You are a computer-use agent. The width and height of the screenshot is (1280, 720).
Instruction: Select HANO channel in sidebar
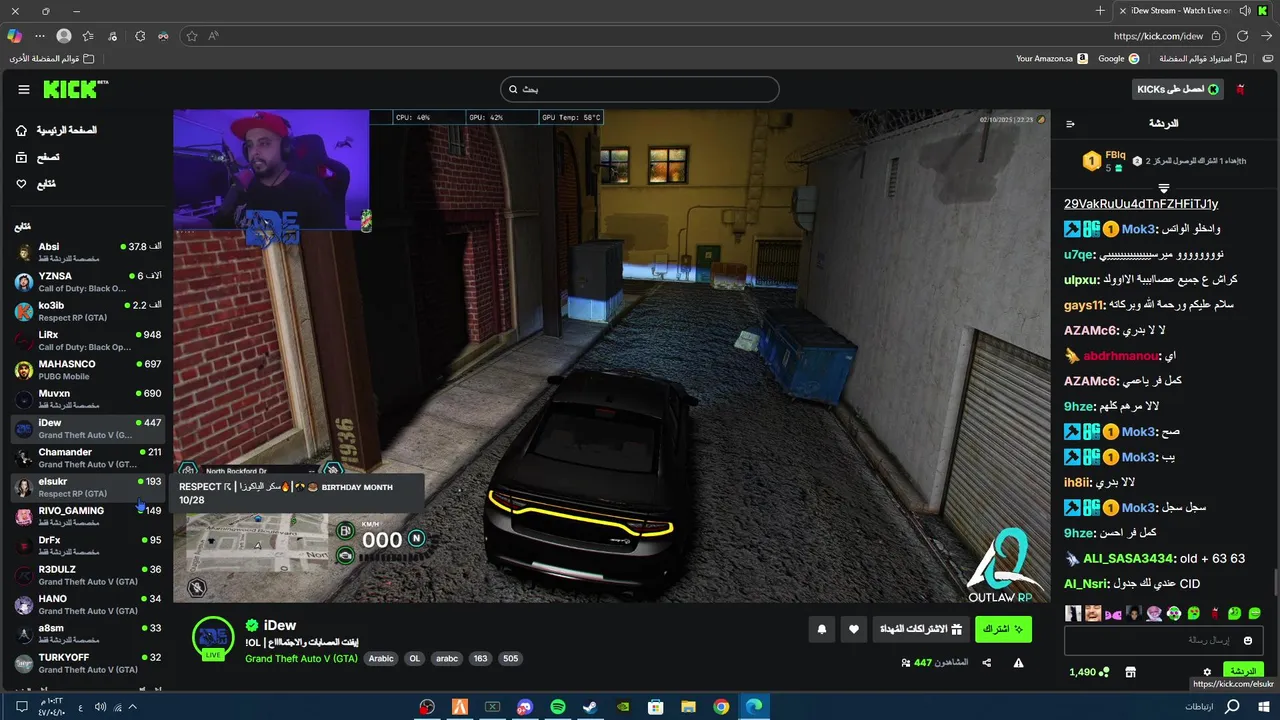pos(88,604)
